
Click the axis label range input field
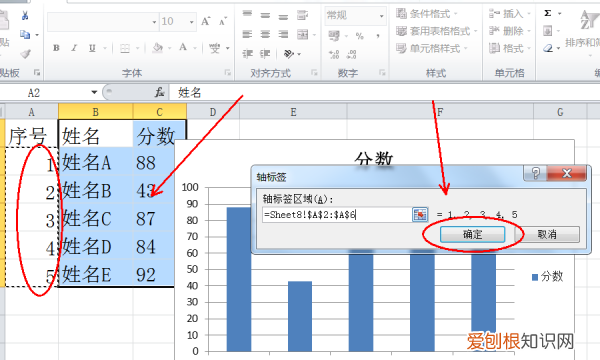[x=337, y=215]
